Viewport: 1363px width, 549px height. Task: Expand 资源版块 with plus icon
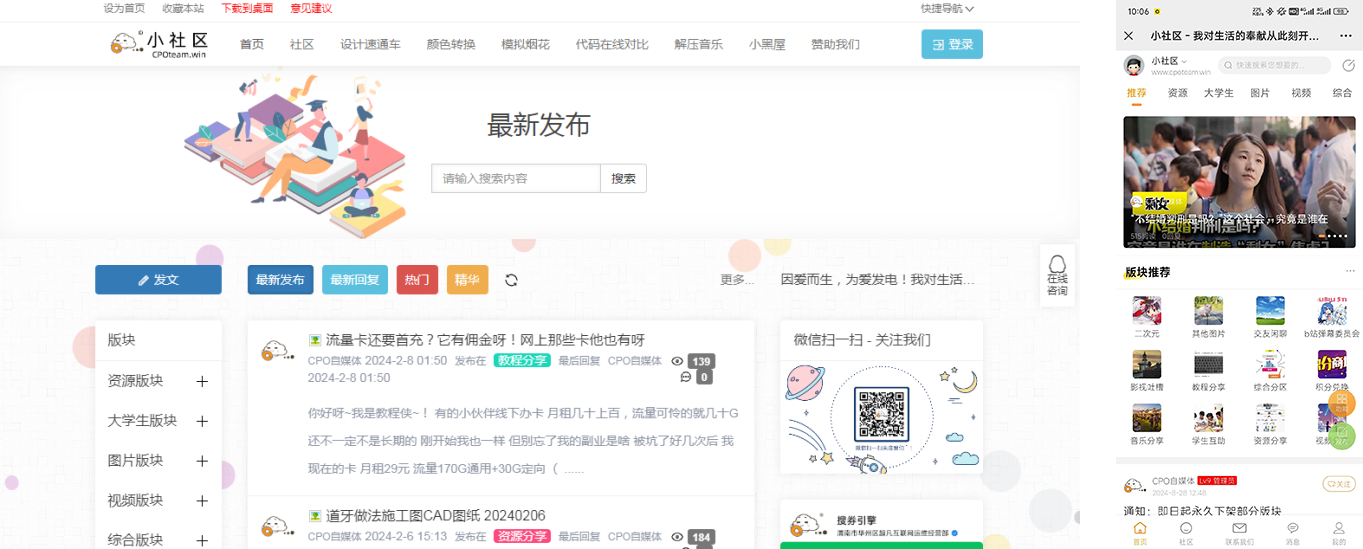click(202, 381)
